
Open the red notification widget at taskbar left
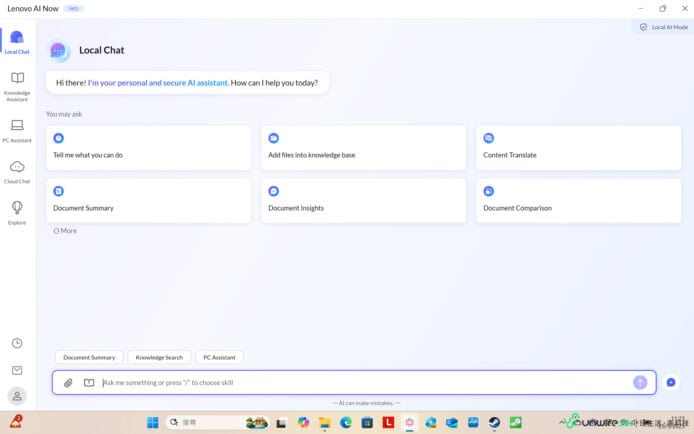[x=16, y=422]
